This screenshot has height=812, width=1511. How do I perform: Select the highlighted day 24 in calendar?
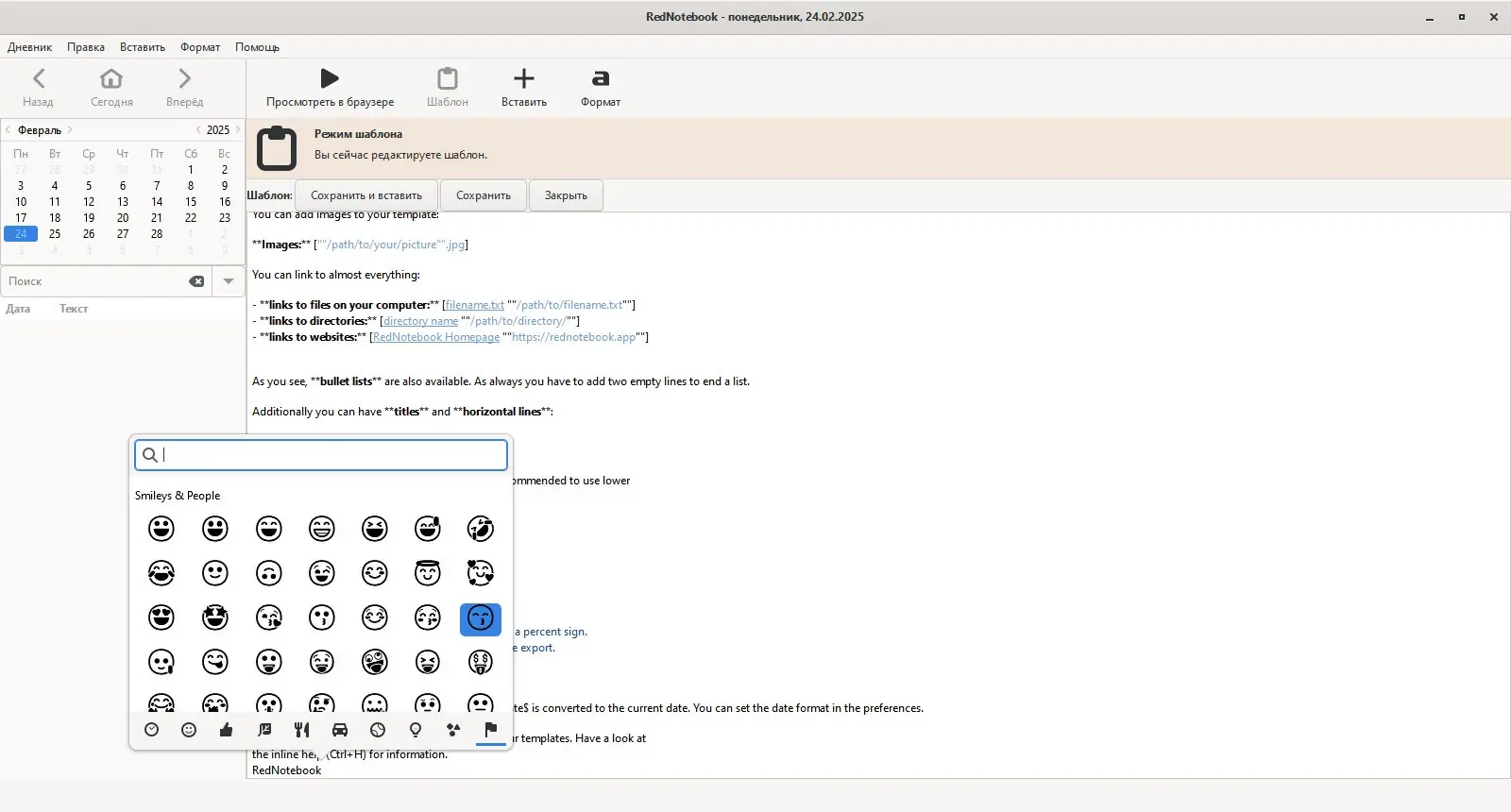[21, 234]
